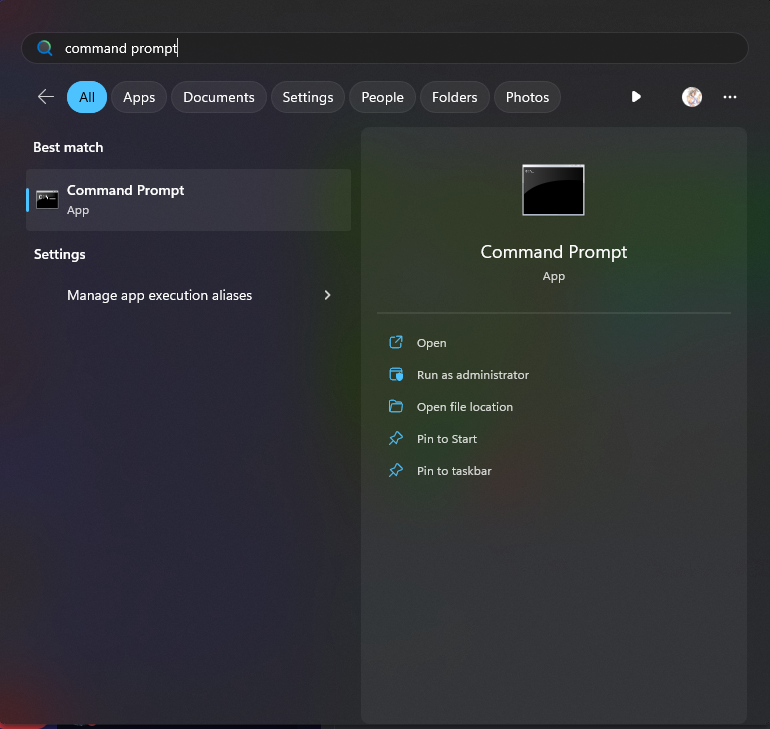Click the search magnifier icon
Viewport: 770px width, 729px height.
point(44,48)
